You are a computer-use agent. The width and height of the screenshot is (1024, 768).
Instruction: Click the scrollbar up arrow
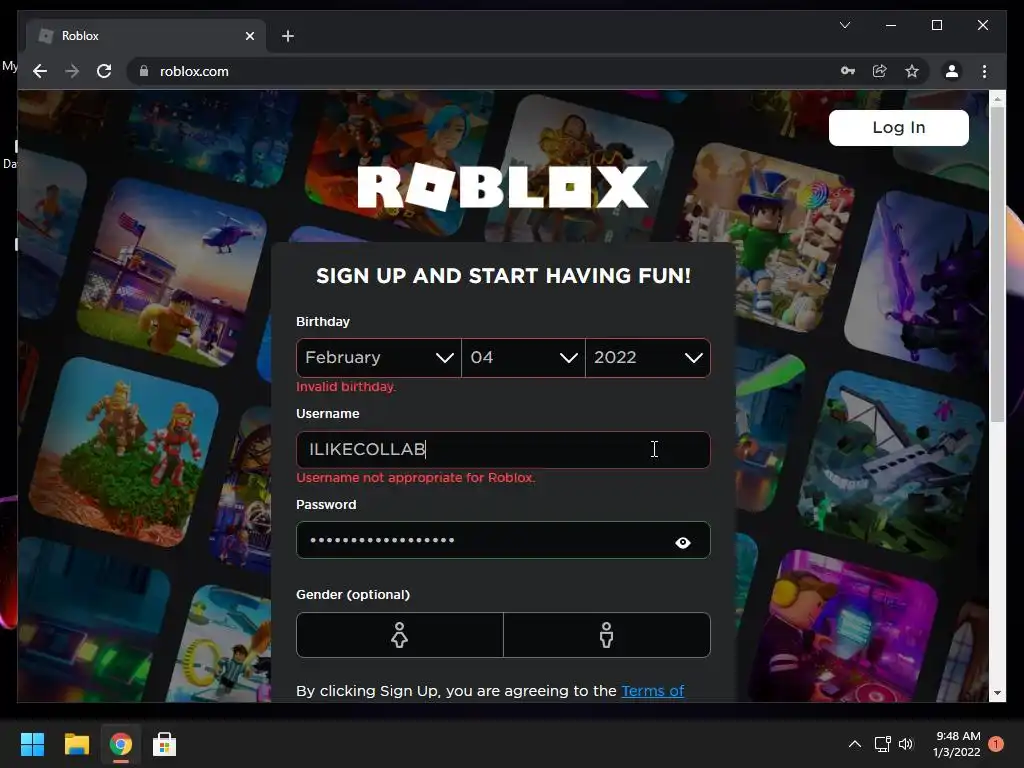pos(997,99)
